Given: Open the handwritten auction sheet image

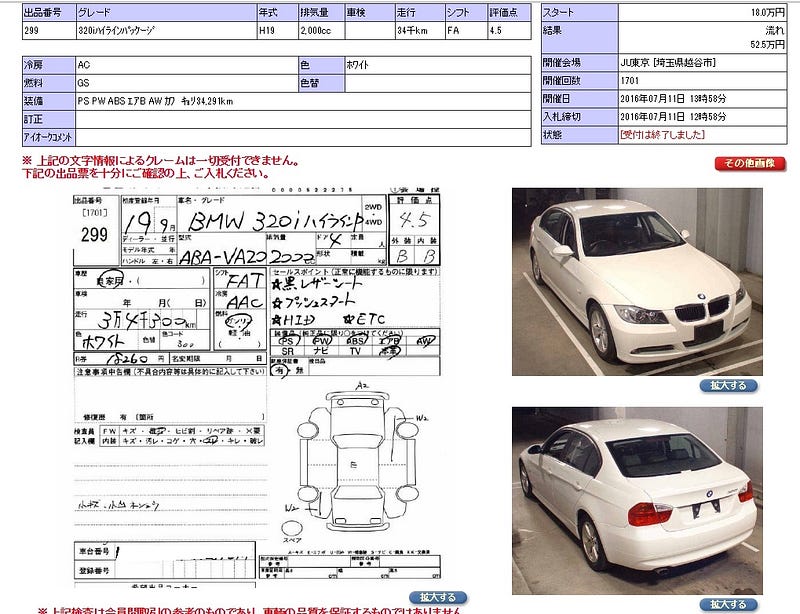Looking at the screenshot, I should pyautogui.click(x=257, y=388).
